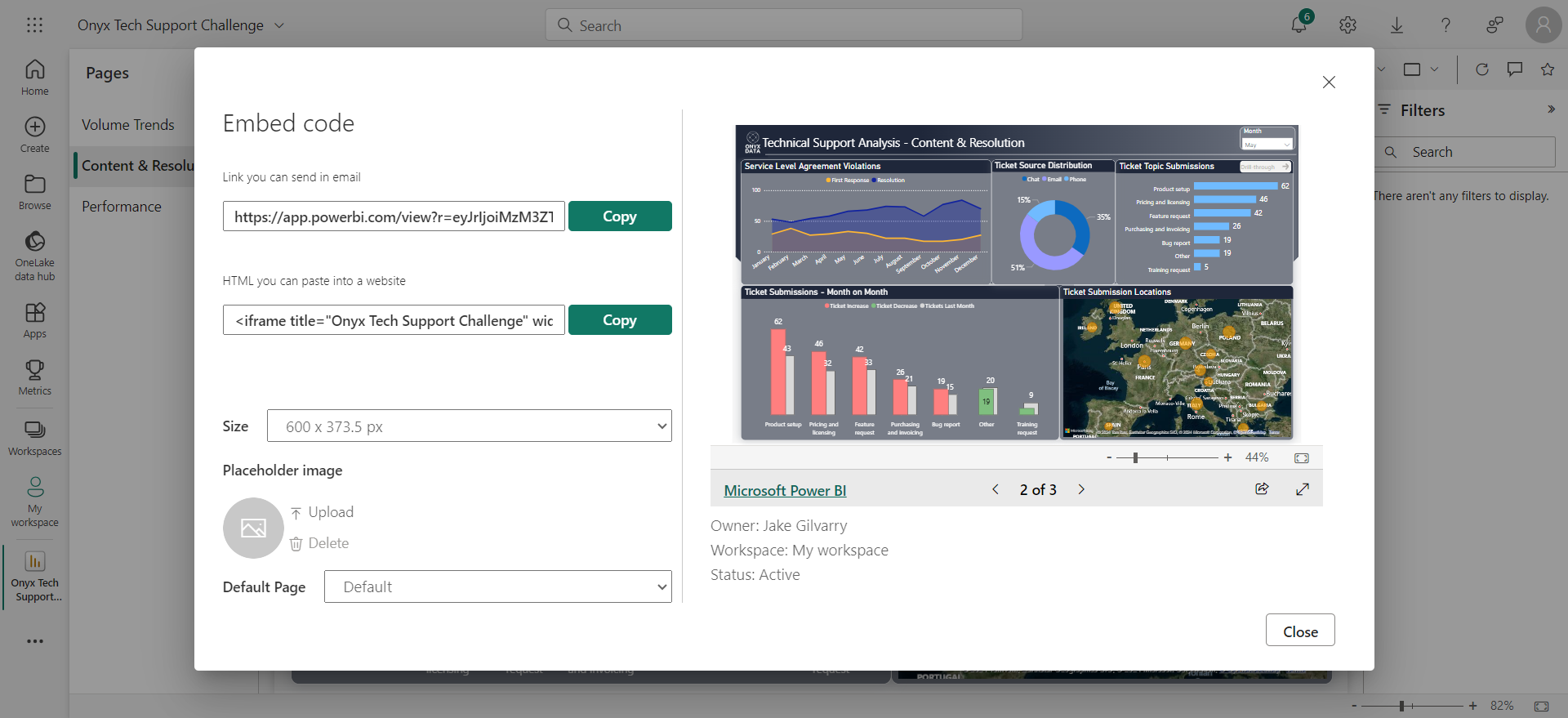1568x718 pixels.
Task: Click the favorite star icon
Action: (x=1548, y=69)
